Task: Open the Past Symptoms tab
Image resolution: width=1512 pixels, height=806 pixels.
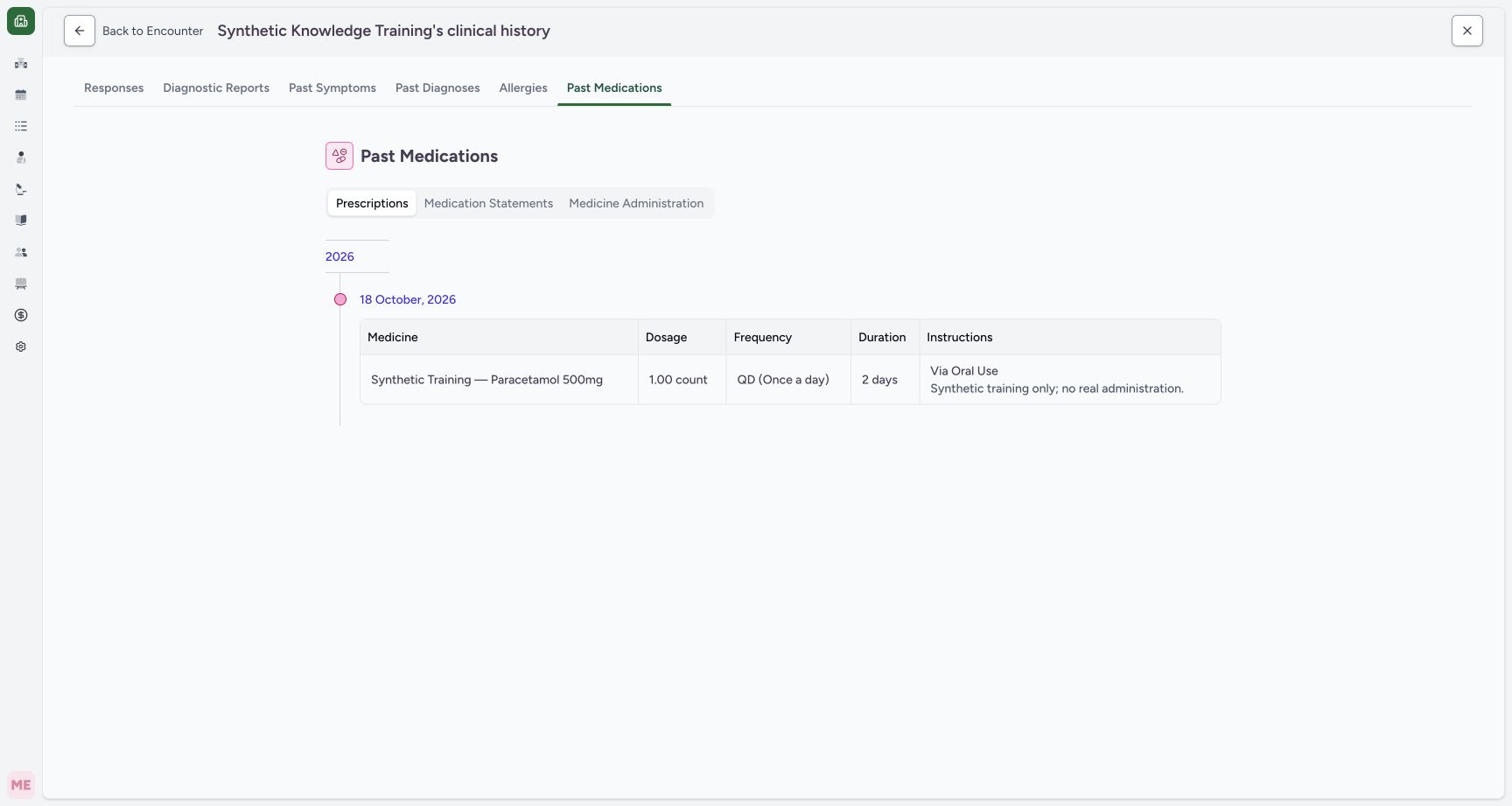Action: coord(332,88)
